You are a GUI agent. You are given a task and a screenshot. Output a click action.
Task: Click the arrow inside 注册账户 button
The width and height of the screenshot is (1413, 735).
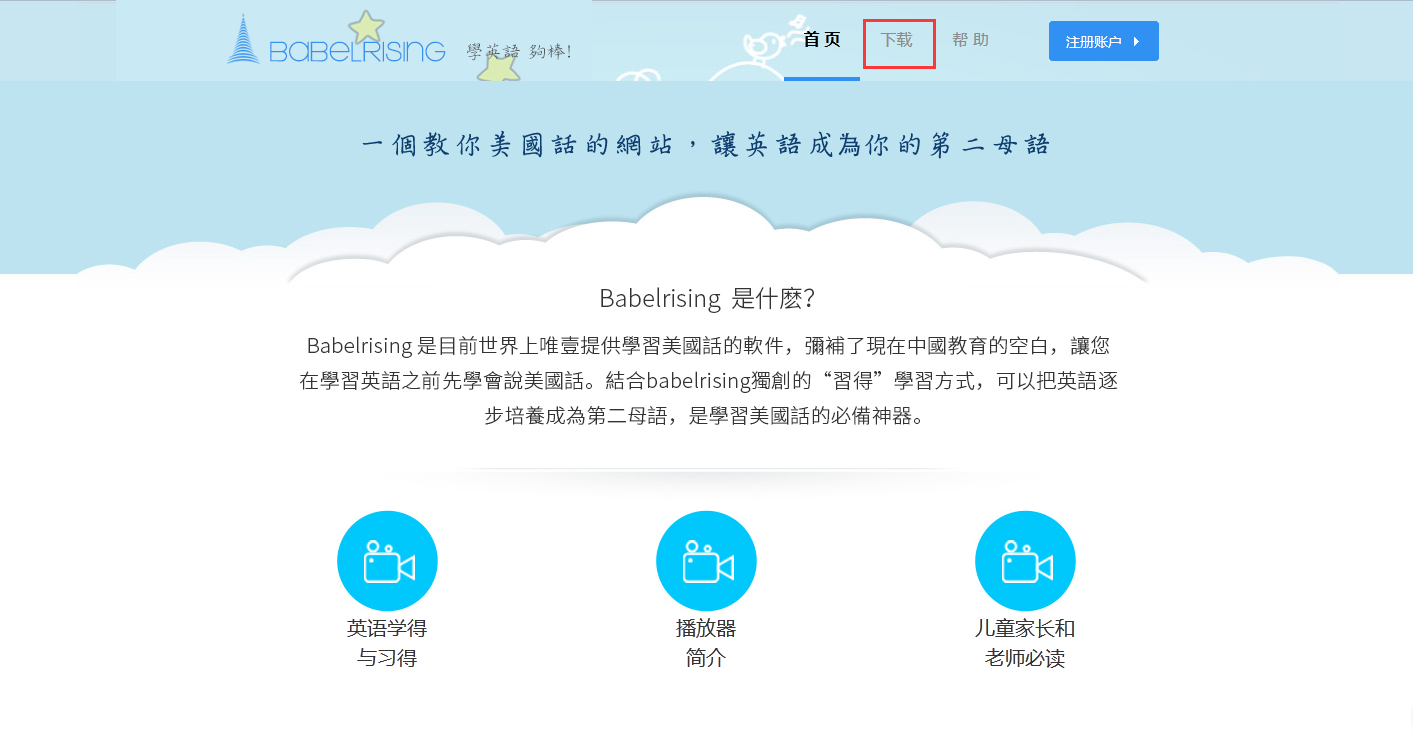[1136, 42]
